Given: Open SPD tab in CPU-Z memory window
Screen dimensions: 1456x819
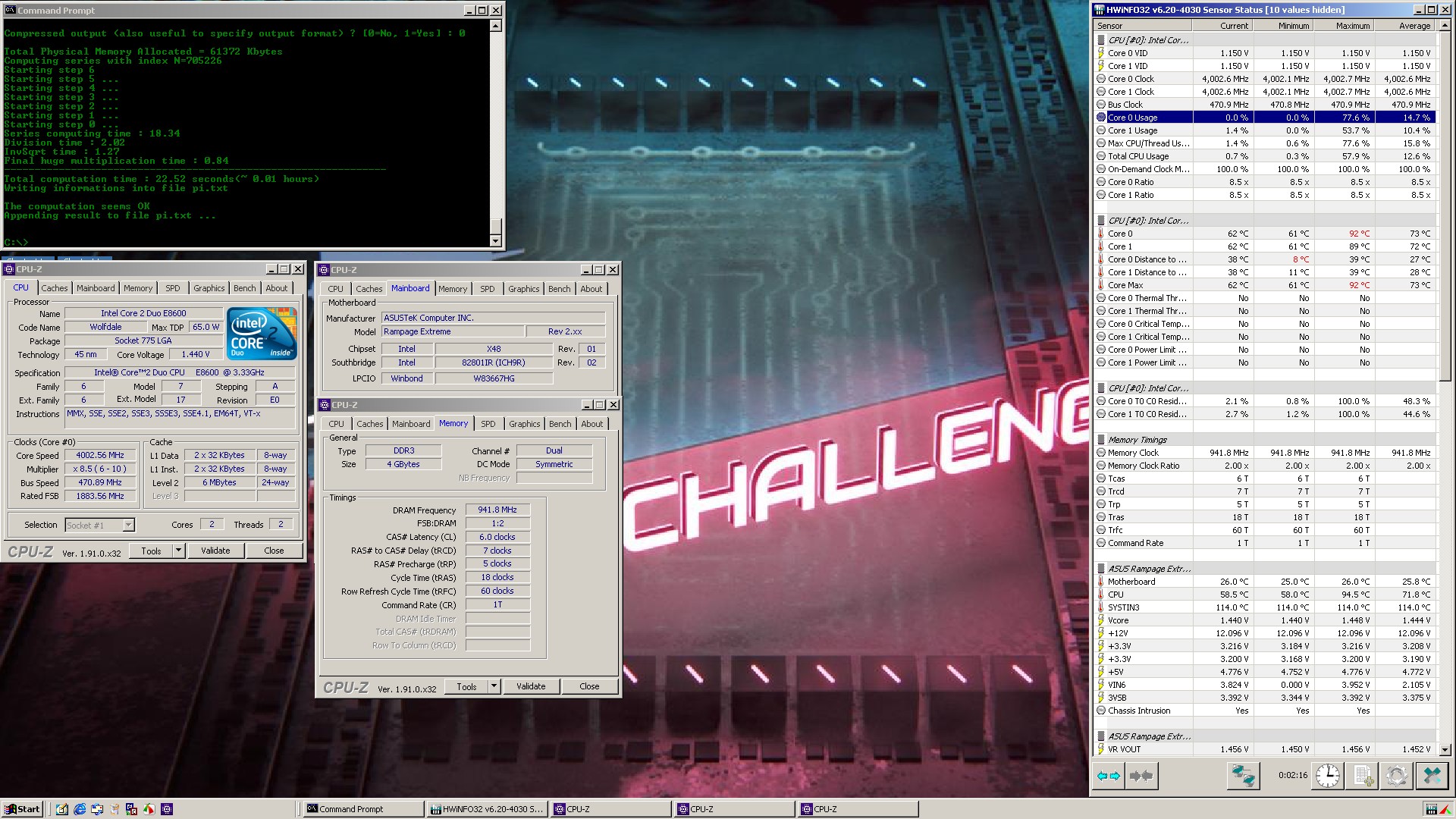Looking at the screenshot, I should (488, 424).
